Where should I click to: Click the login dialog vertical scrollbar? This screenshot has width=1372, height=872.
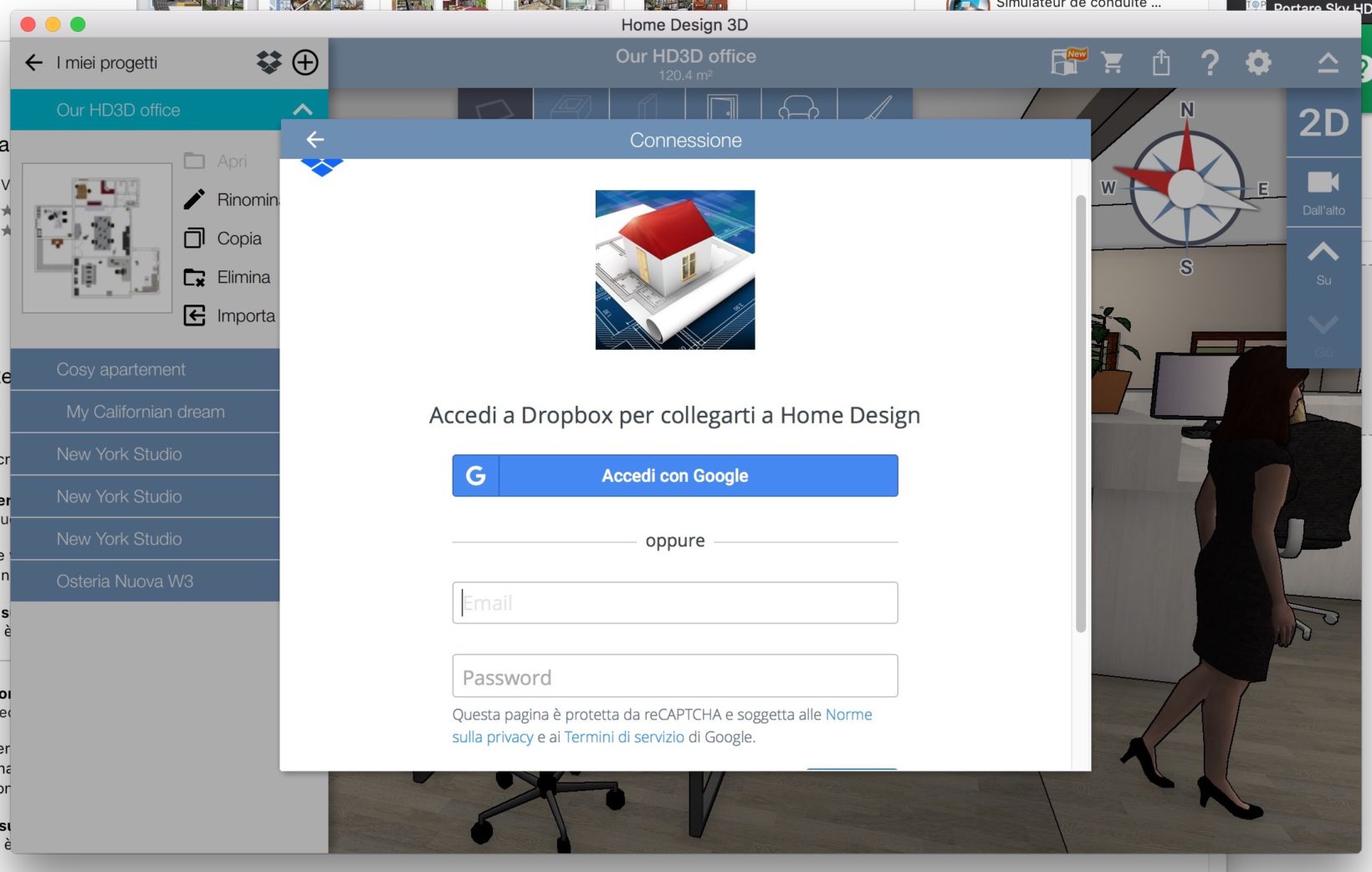(x=1081, y=413)
